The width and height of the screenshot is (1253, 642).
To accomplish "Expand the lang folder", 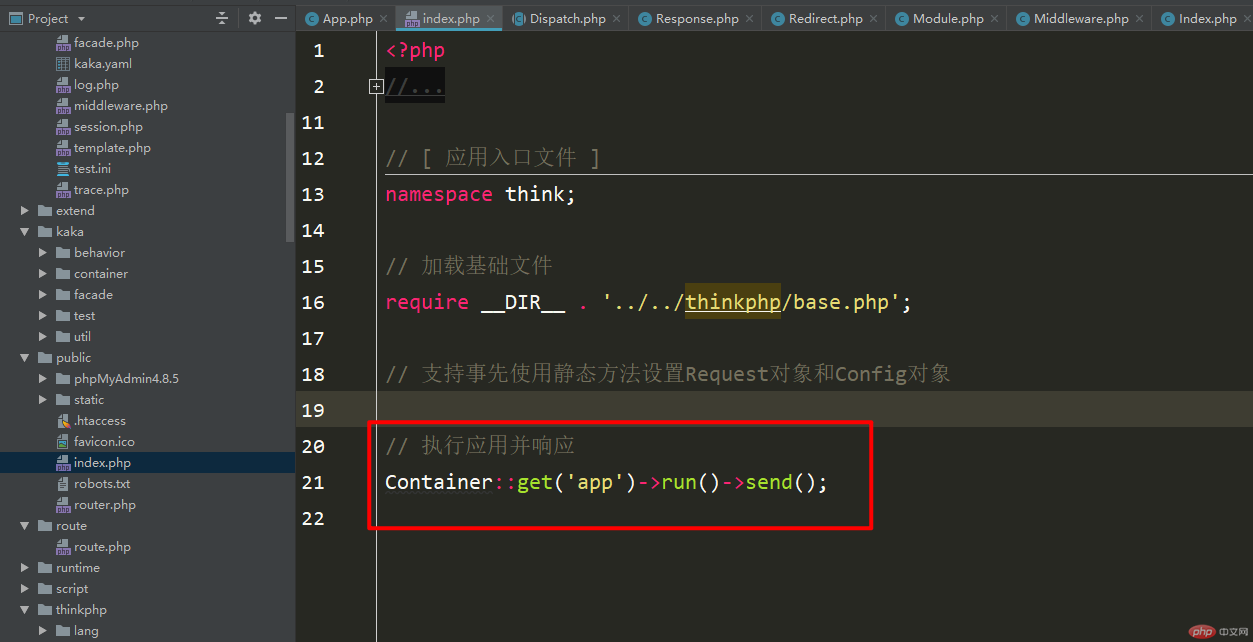I will pos(43,631).
